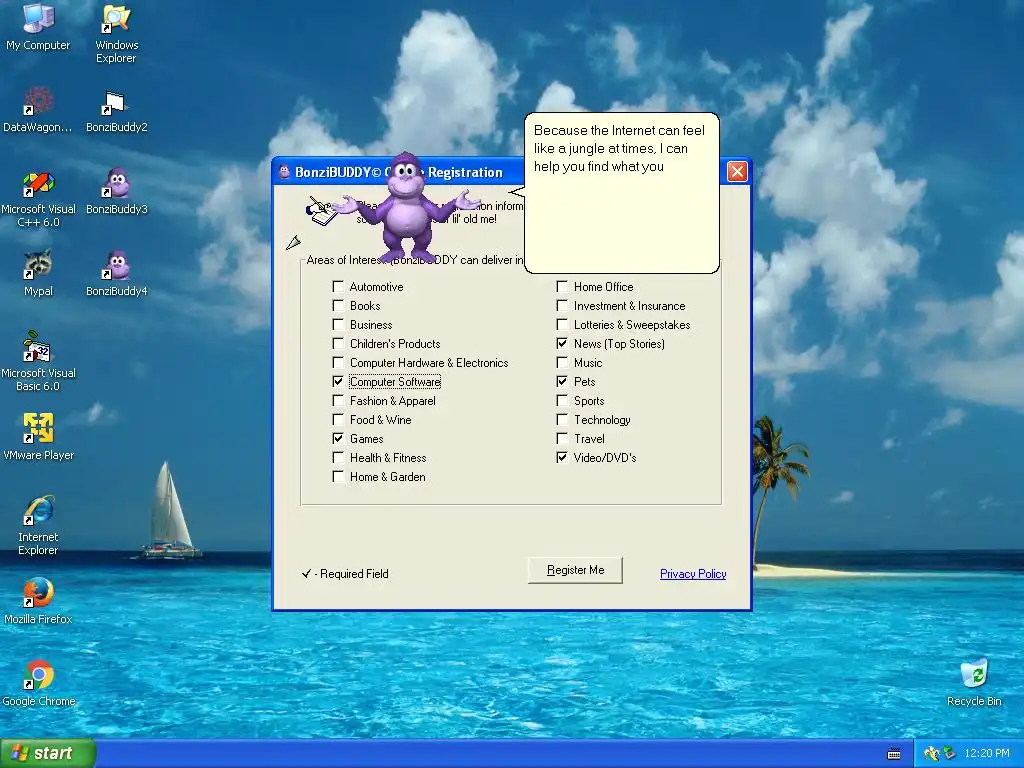Screen dimensions: 1024x768
Task: Check Computer Hardware & Electronics
Action: click(x=338, y=362)
